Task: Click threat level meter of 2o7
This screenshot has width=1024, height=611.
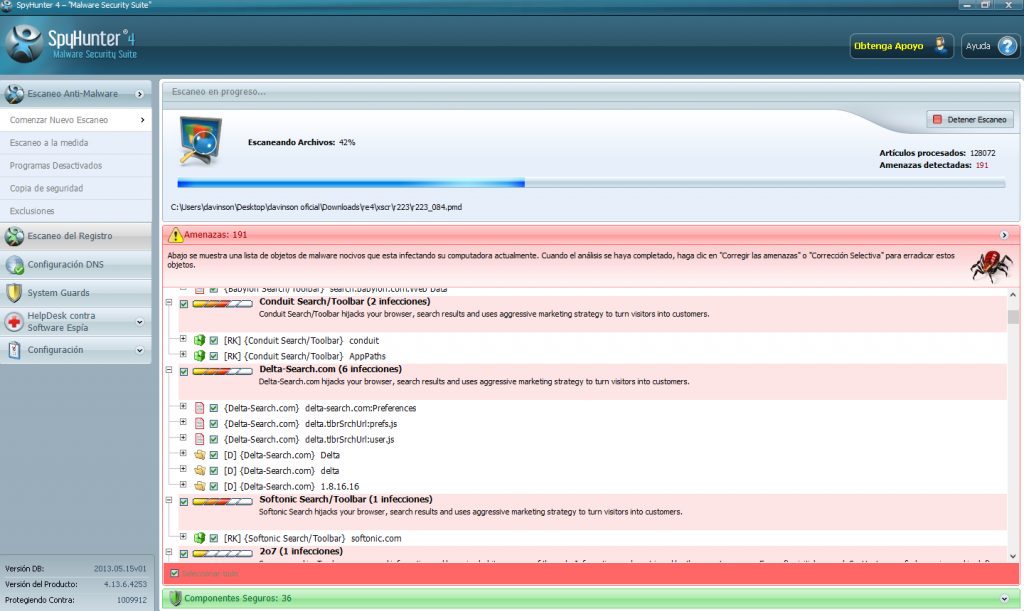Action: coord(222,554)
